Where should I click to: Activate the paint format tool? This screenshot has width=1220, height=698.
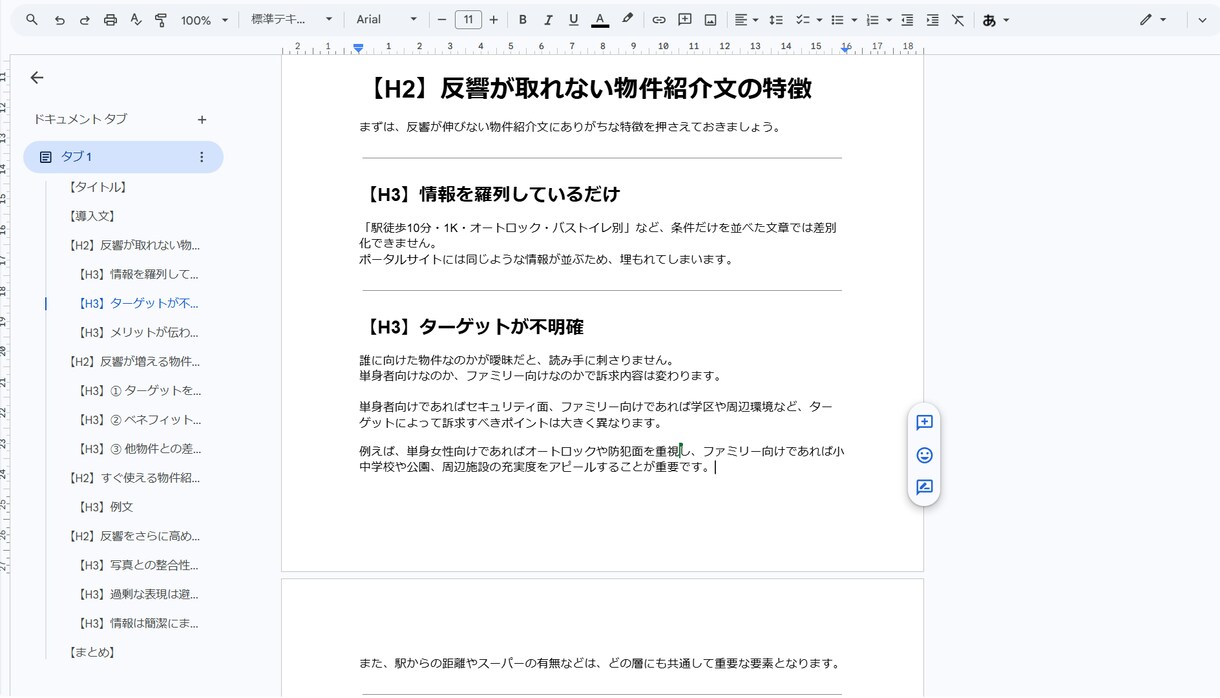click(161, 20)
